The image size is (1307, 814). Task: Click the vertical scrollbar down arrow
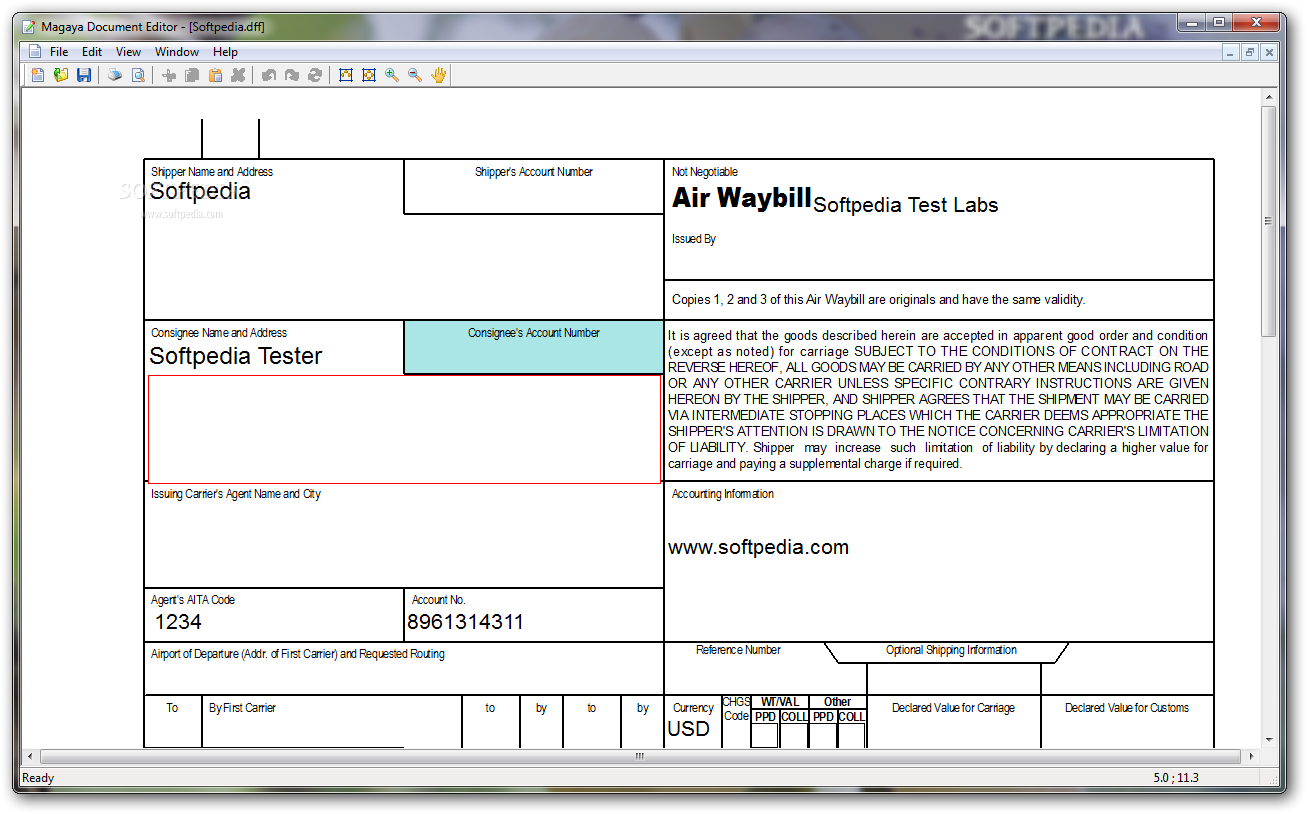[x=1269, y=739]
